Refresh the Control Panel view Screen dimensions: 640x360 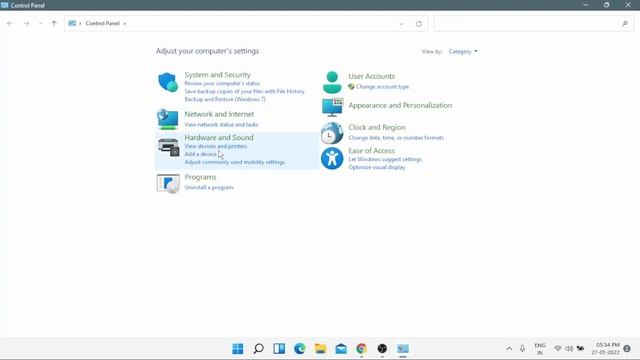pos(419,24)
